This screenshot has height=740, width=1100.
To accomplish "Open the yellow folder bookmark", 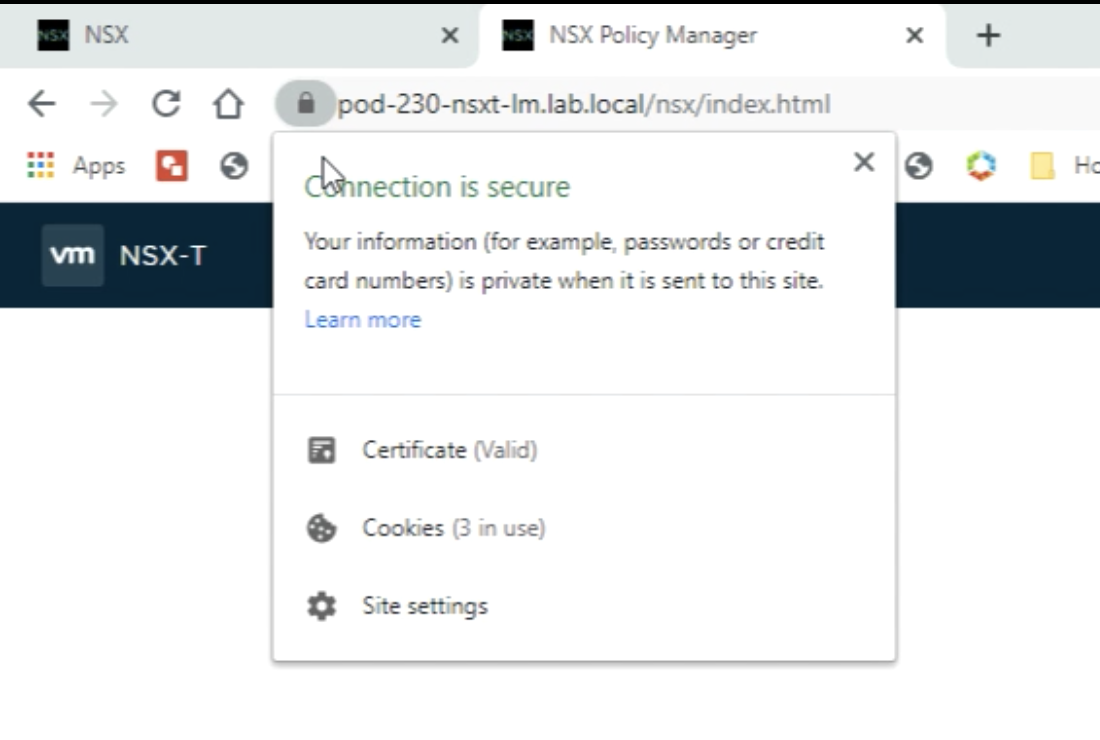I will [1042, 166].
